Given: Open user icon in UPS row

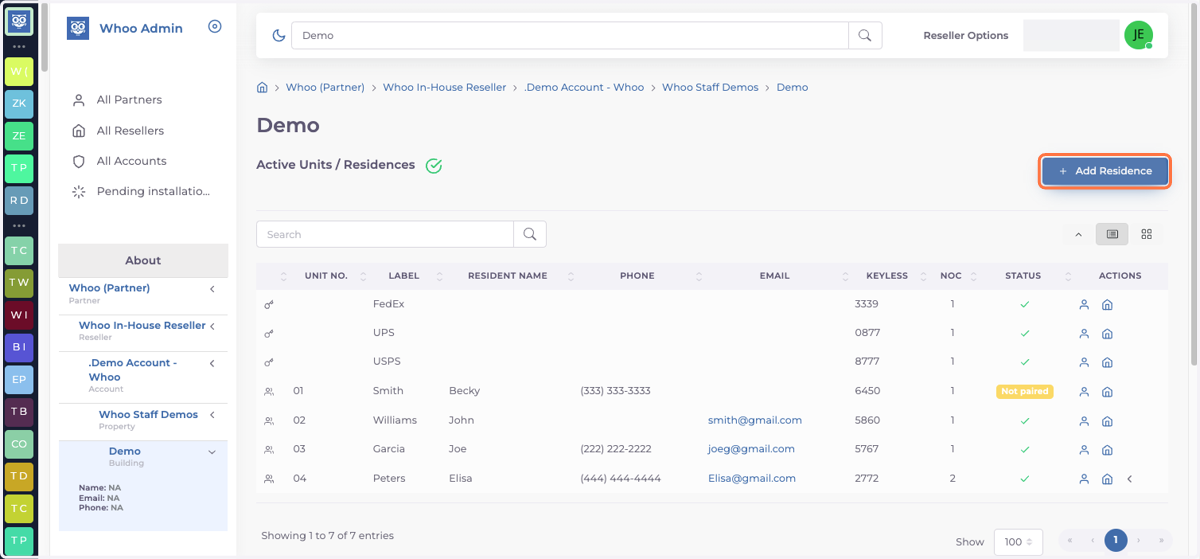Looking at the screenshot, I should coord(1084,333).
